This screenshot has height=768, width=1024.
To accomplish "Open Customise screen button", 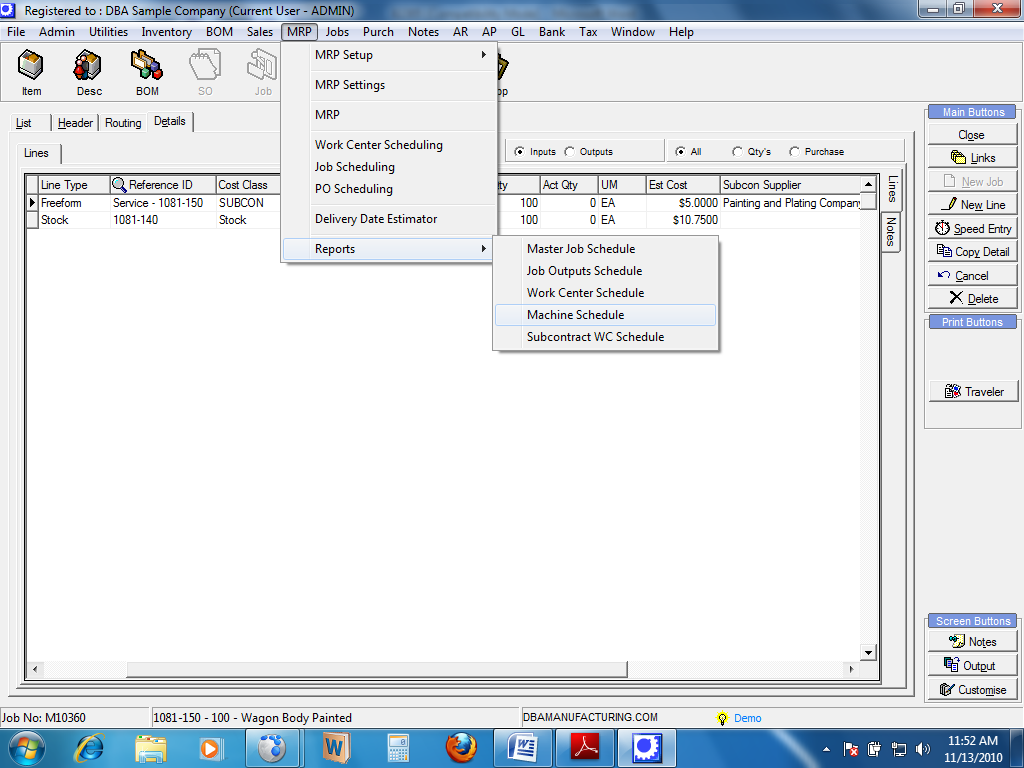I will [972, 690].
